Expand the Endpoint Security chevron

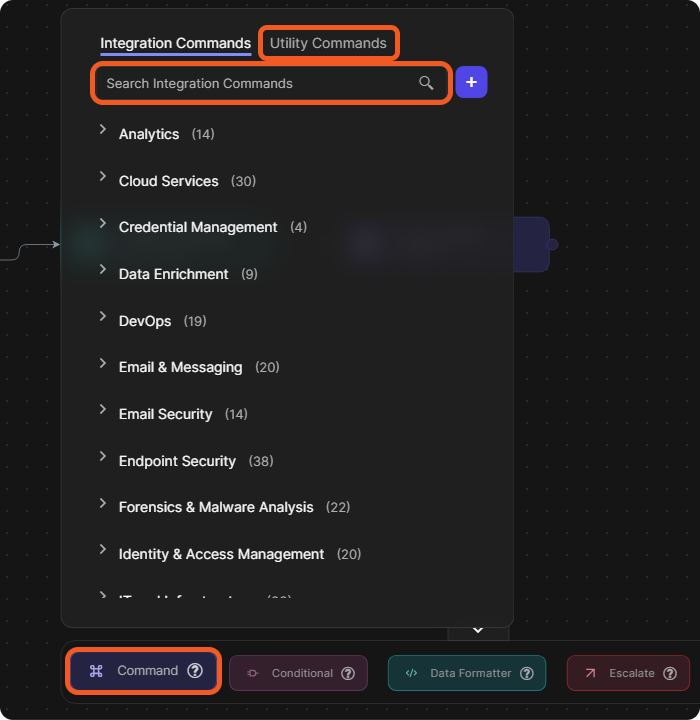(x=103, y=456)
